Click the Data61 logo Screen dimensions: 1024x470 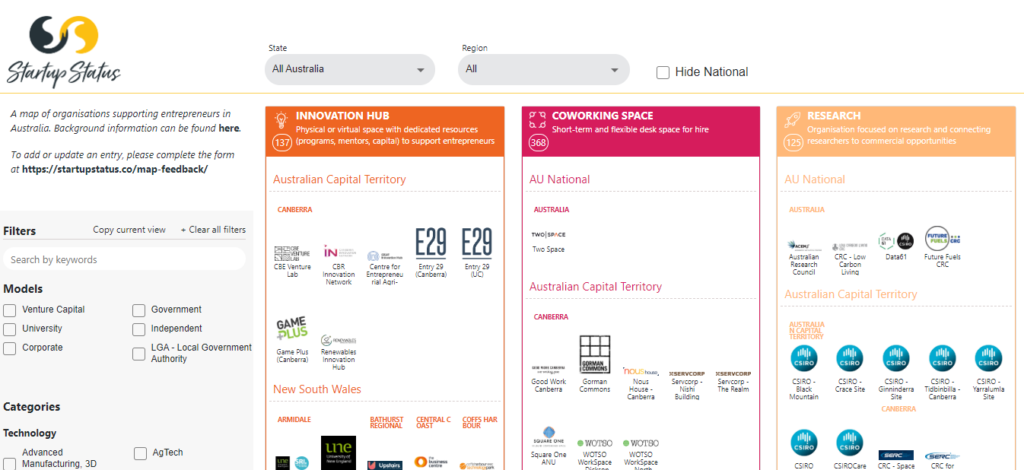coord(896,241)
